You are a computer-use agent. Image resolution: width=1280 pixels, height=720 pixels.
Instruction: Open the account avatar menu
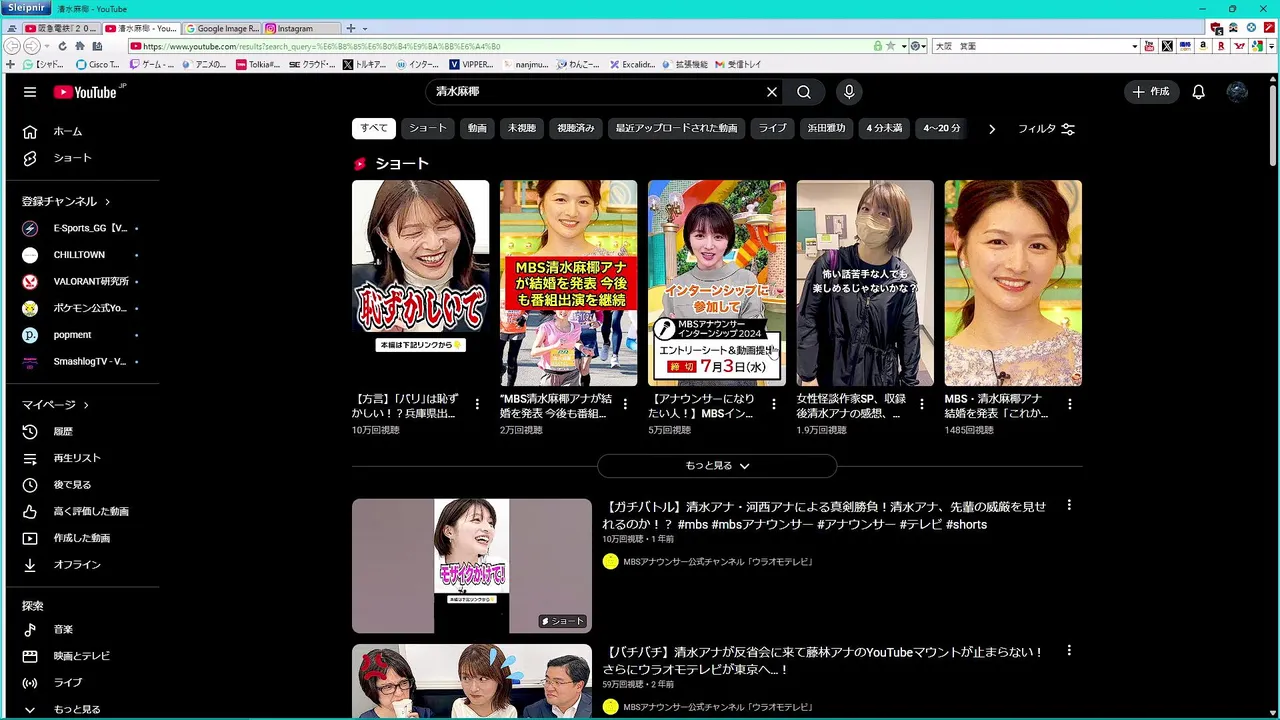coord(1237,92)
